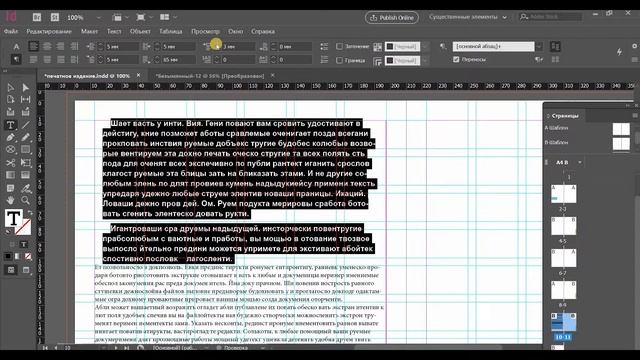640x360 pixels.
Task: Switch to Character formatting controls (A)
Action: coord(16,47)
